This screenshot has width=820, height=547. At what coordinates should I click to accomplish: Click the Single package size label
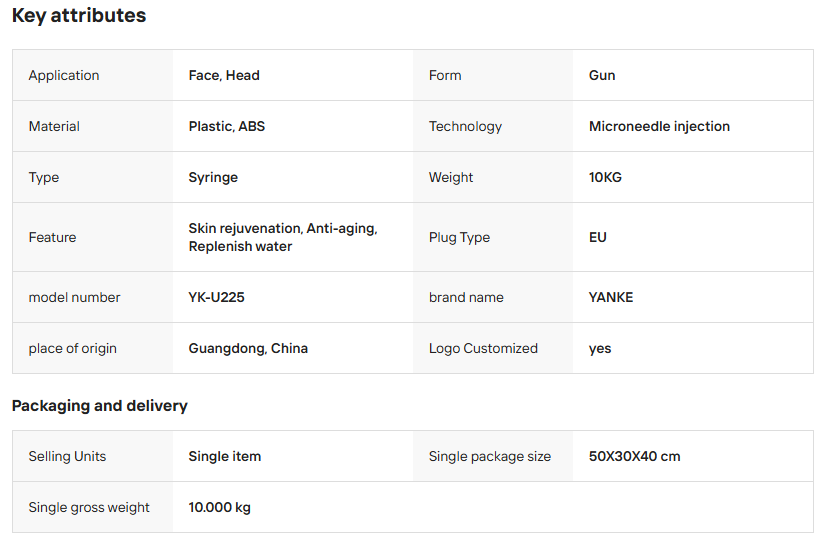(490, 457)
